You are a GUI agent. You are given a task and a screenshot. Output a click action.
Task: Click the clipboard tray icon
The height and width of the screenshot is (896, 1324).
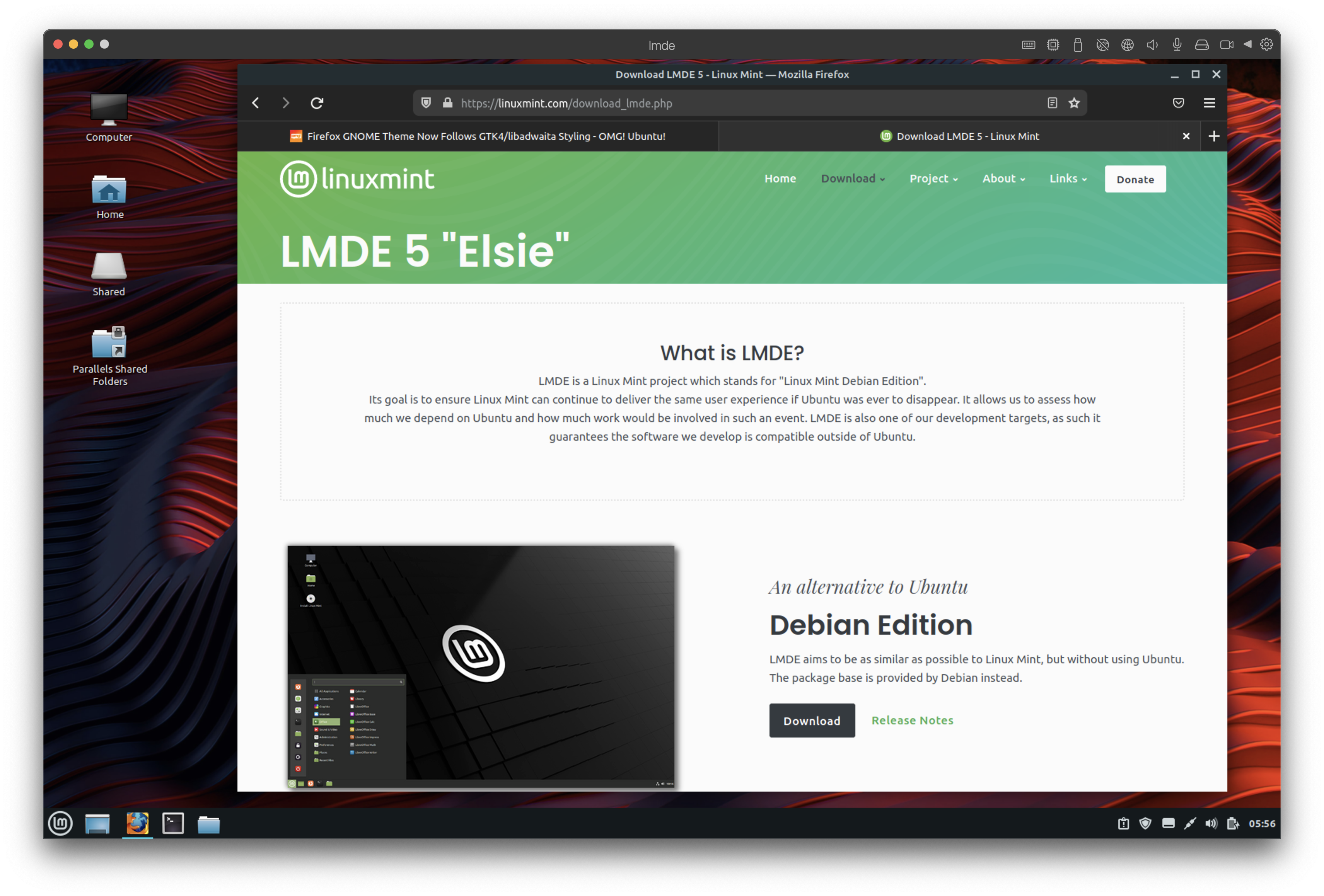click(1123, 824)
